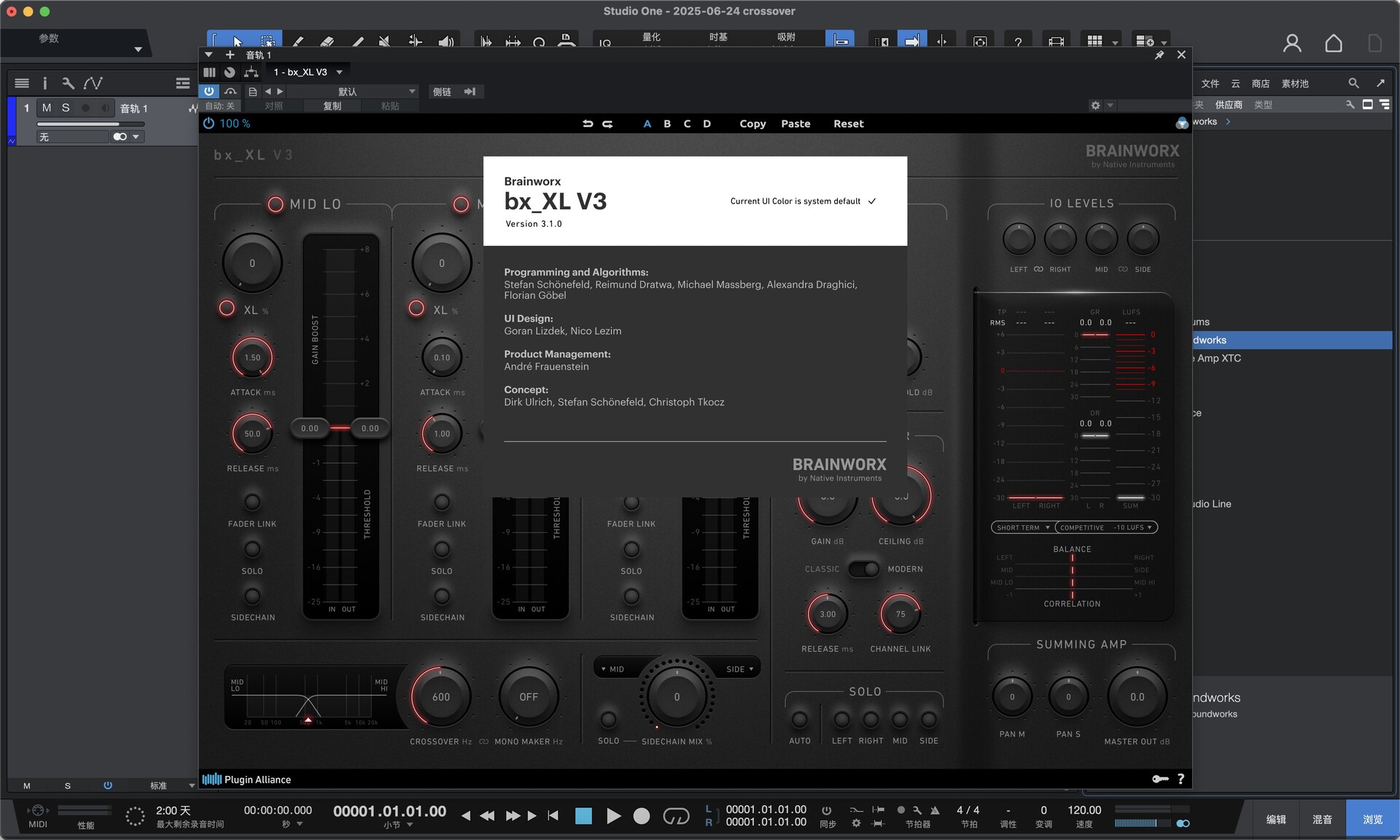Select settings bank D

707,124
